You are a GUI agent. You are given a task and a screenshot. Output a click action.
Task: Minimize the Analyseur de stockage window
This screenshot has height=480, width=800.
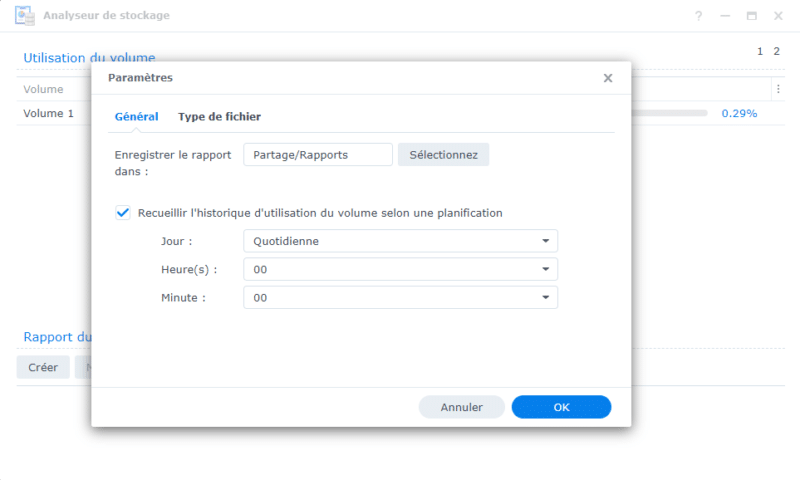point(726,16)
